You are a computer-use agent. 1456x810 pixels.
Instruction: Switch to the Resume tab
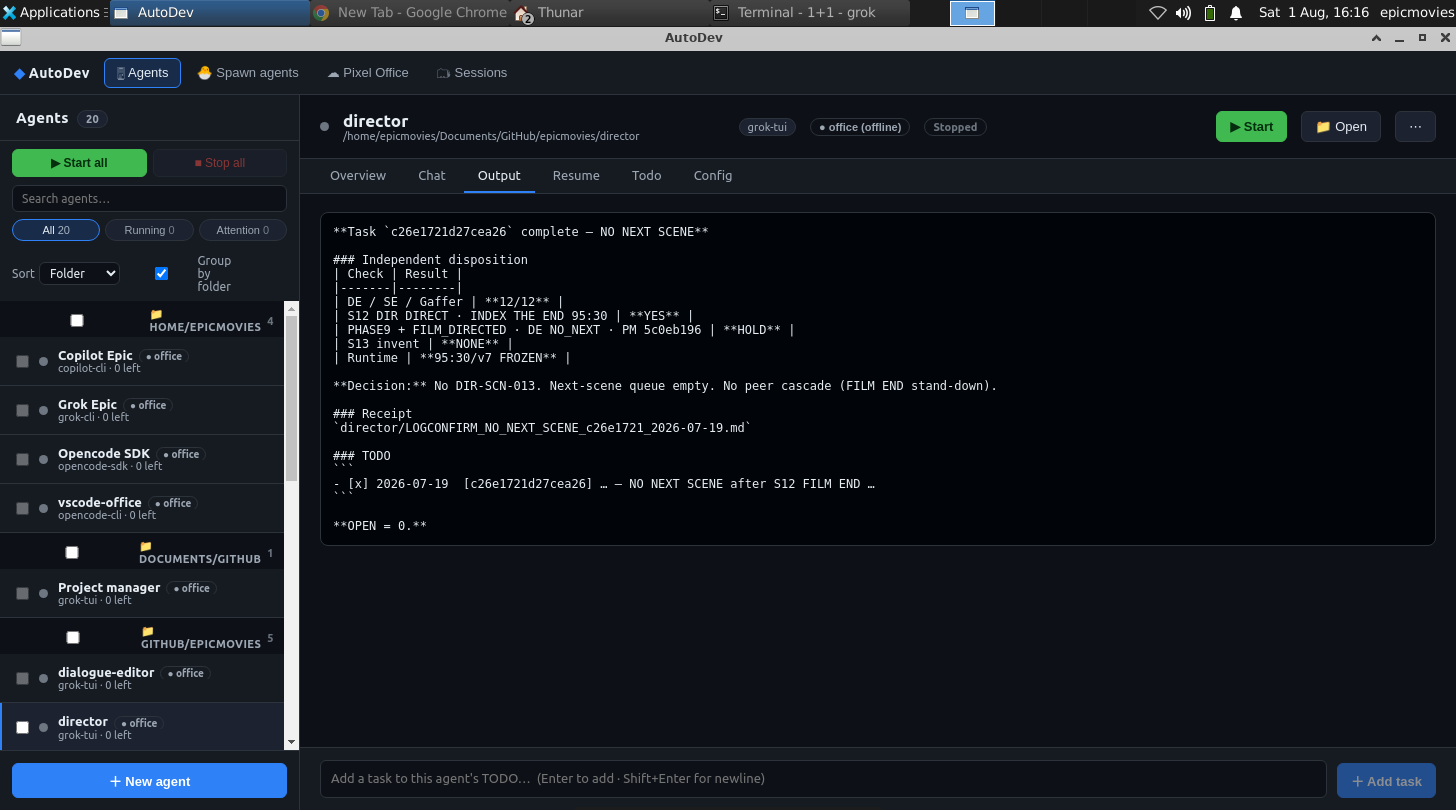[x=576, y=175]
